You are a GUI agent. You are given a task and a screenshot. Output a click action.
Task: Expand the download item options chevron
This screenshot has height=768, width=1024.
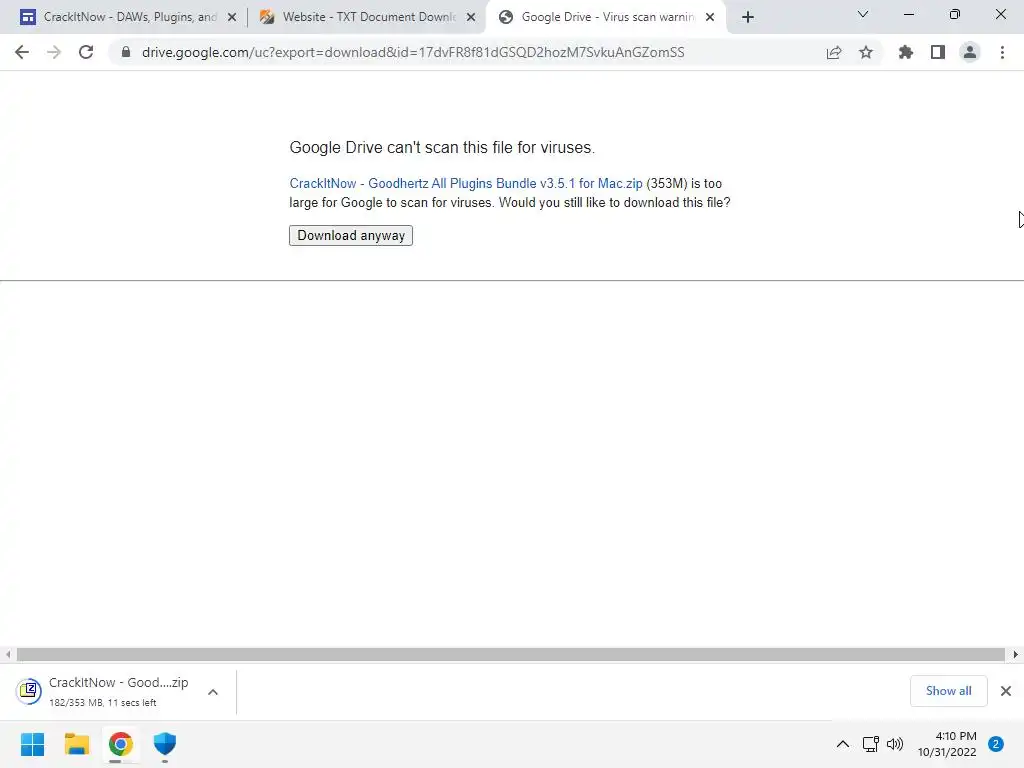213,692
